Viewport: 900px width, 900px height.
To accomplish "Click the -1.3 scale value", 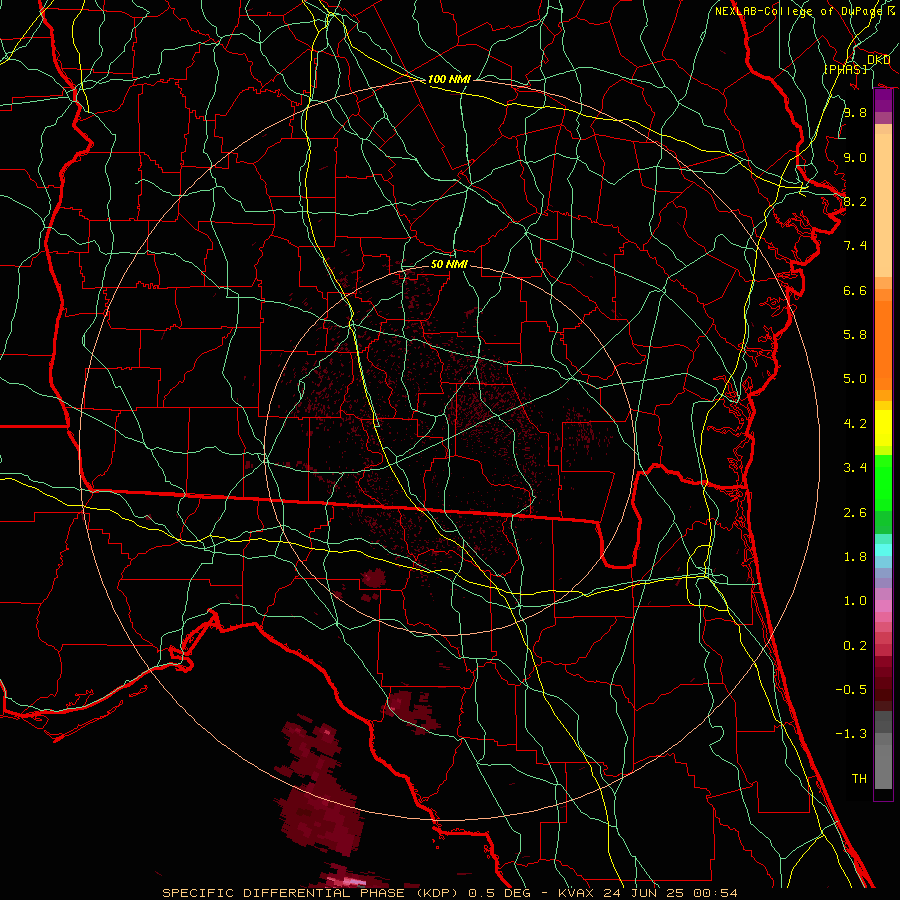I will coord(851,734).
